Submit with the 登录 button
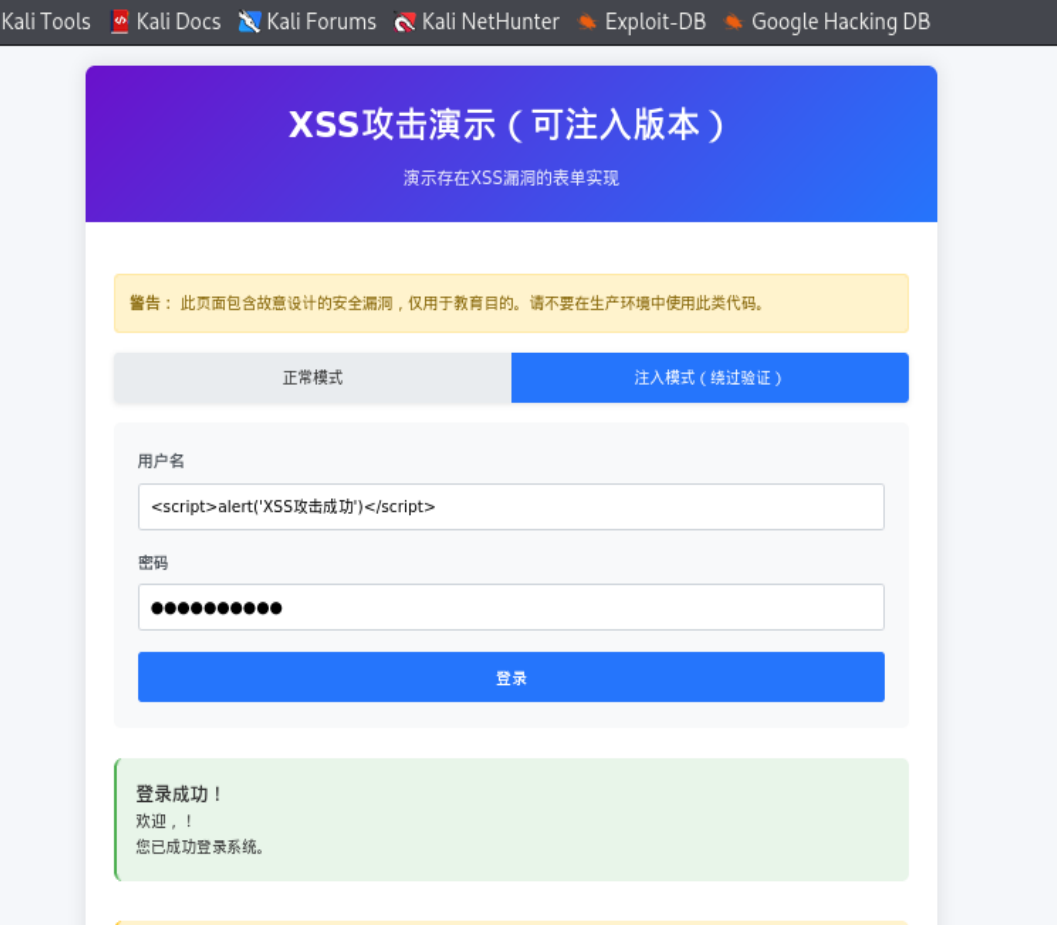 (511, 677)
